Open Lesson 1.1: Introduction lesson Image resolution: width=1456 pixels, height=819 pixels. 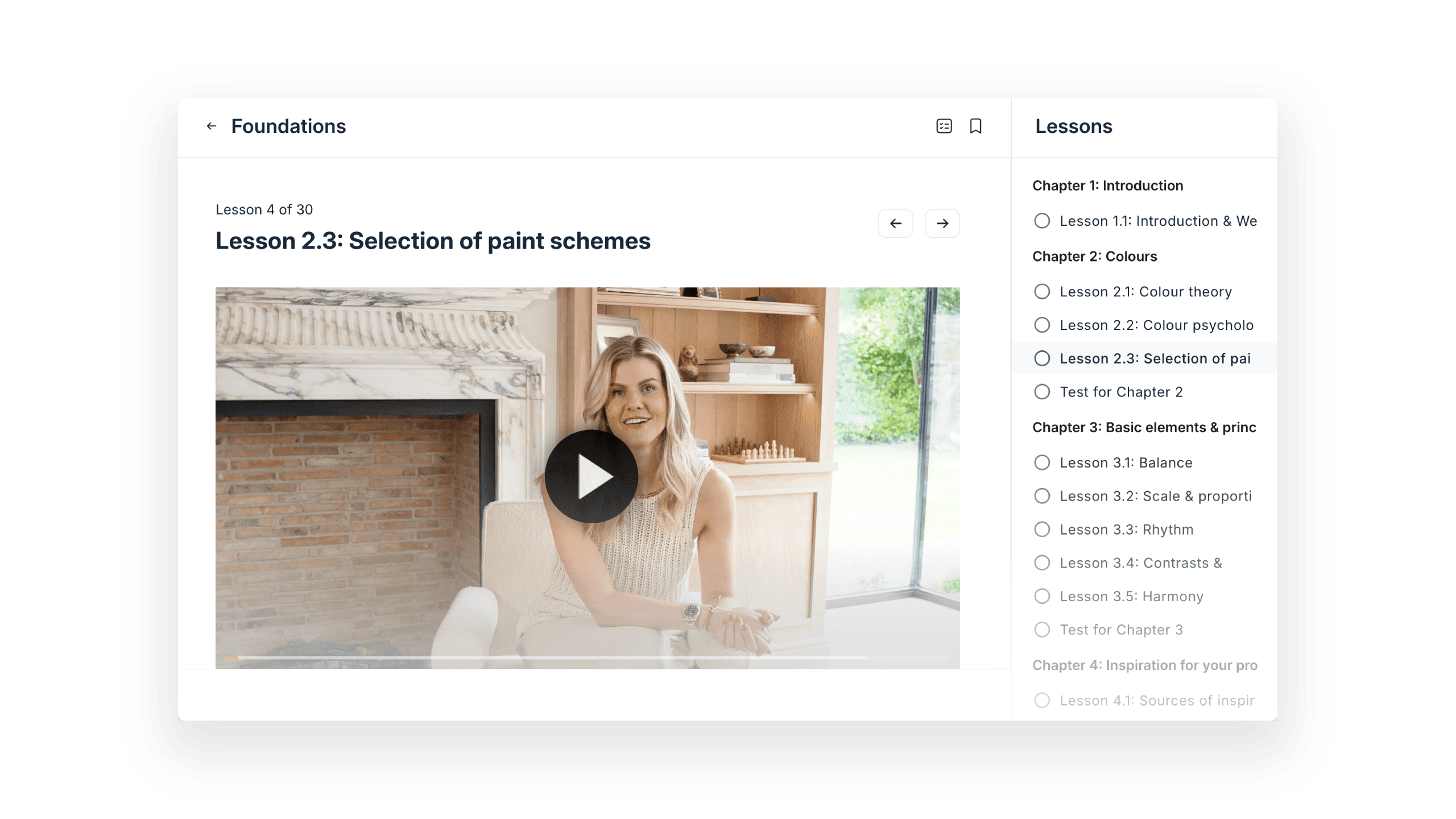[x=1158, y=221]
